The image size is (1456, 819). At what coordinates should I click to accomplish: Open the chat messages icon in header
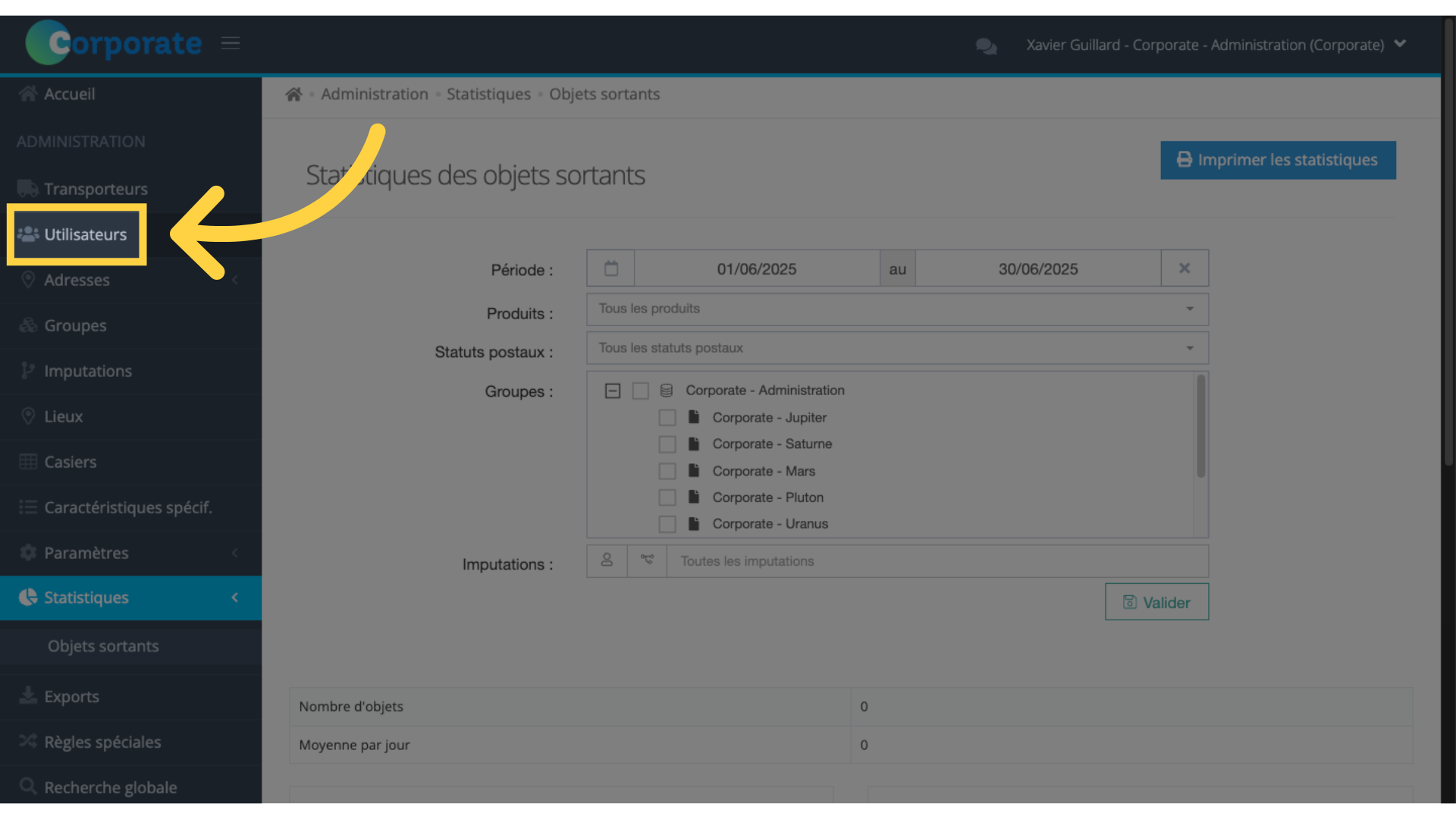pos(986,46)
